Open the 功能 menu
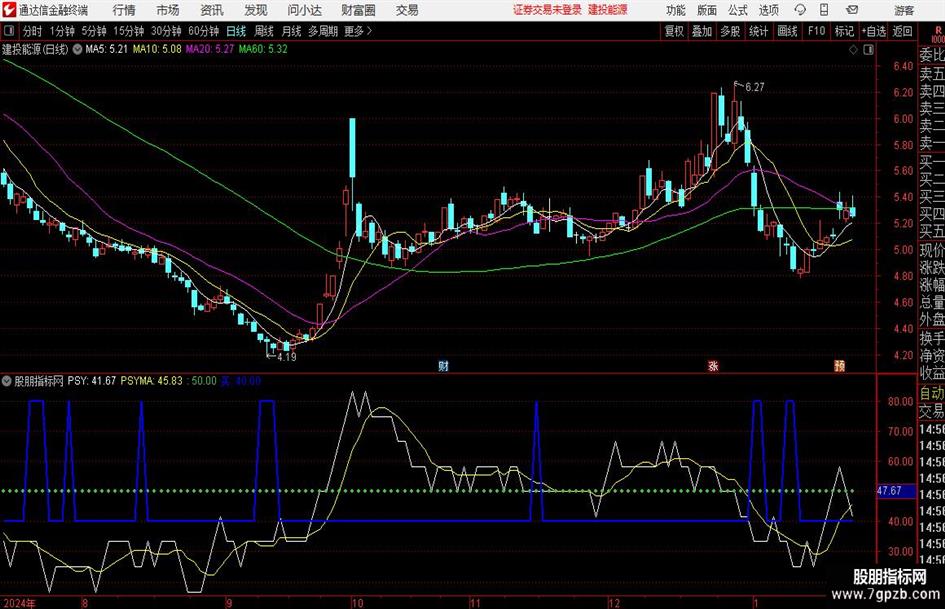The height and width of the screenshot is (609, 945). [676, 10]
